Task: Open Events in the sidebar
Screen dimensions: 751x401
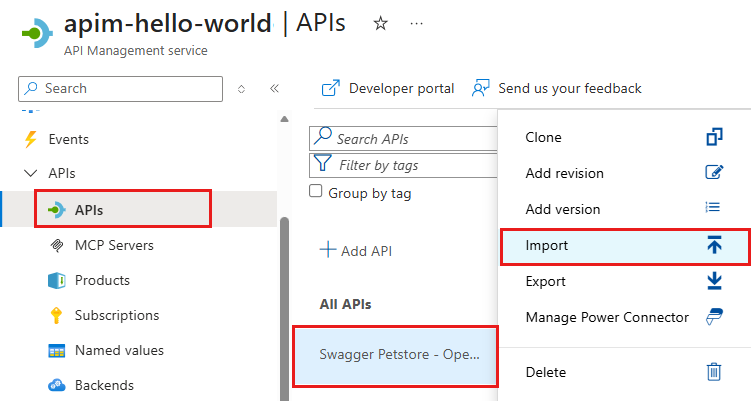Action: [68, 139]
